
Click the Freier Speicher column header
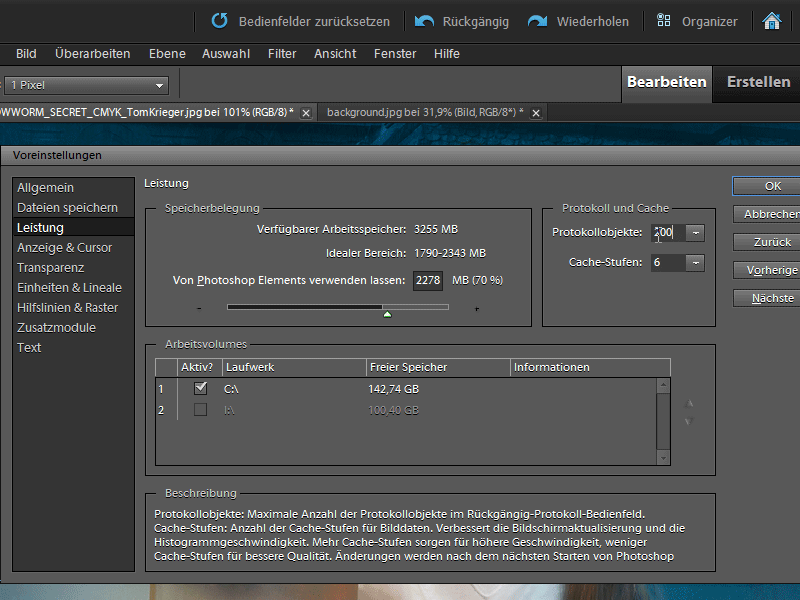pos(438,367)
